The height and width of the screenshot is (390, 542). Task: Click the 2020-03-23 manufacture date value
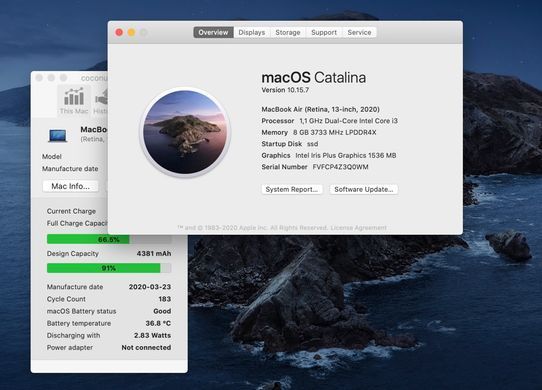[x=150, y=287]
